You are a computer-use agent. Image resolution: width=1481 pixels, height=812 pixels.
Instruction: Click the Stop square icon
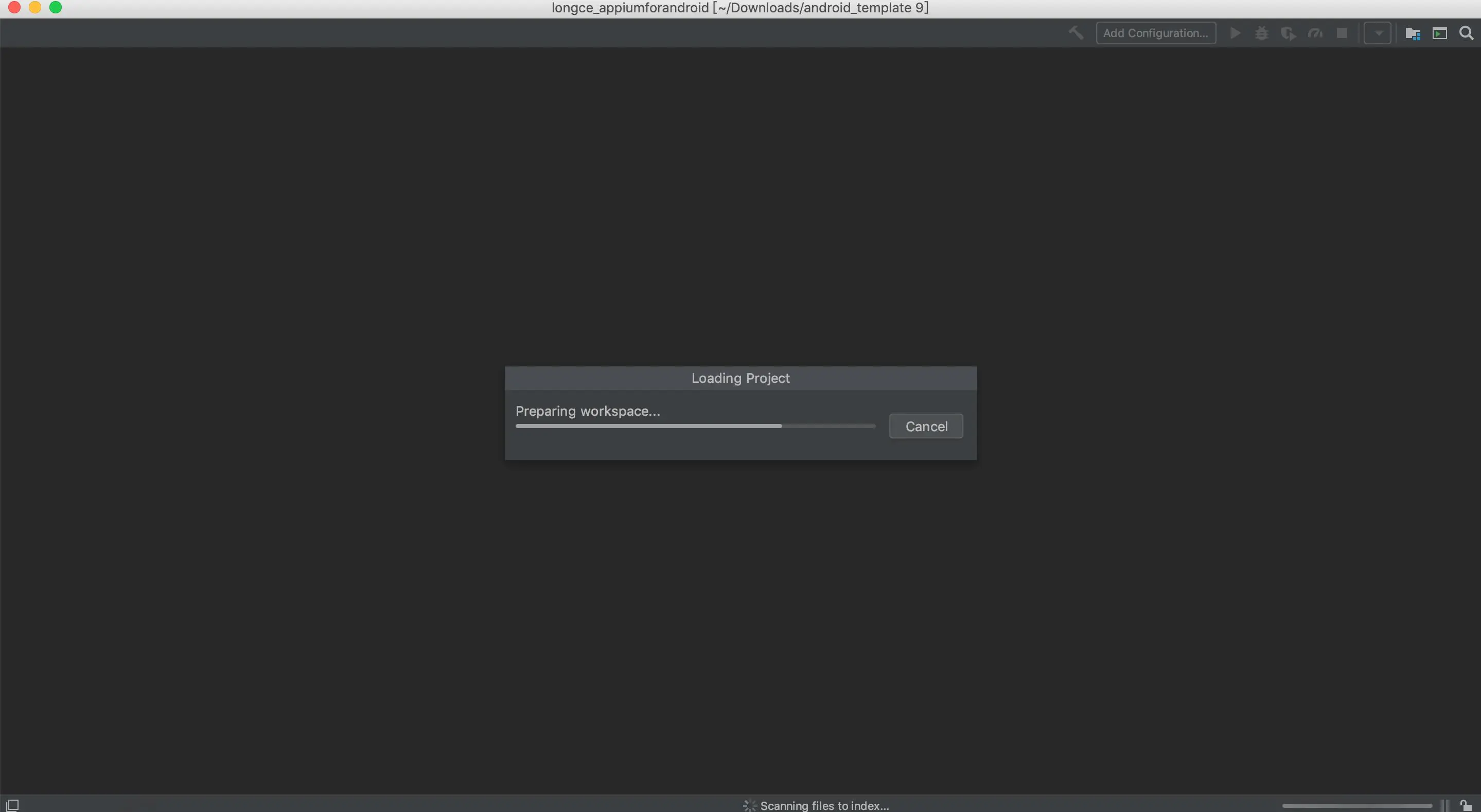[x=1342, y=33]
